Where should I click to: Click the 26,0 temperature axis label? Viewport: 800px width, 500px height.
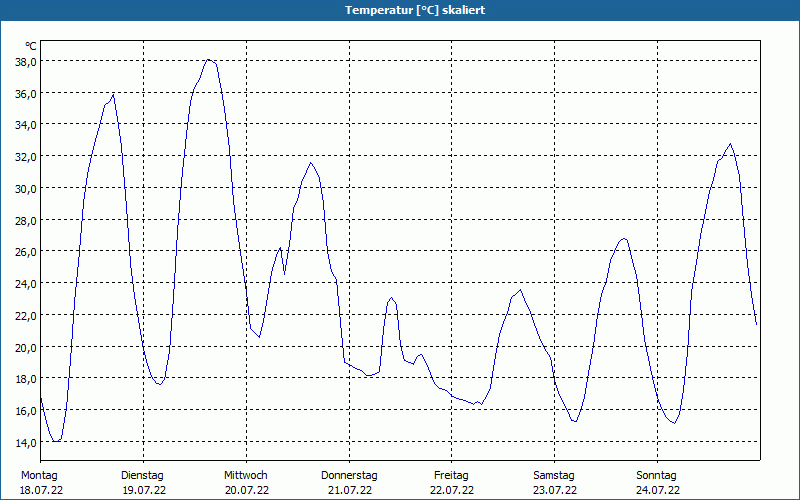(x=26, y=251)
